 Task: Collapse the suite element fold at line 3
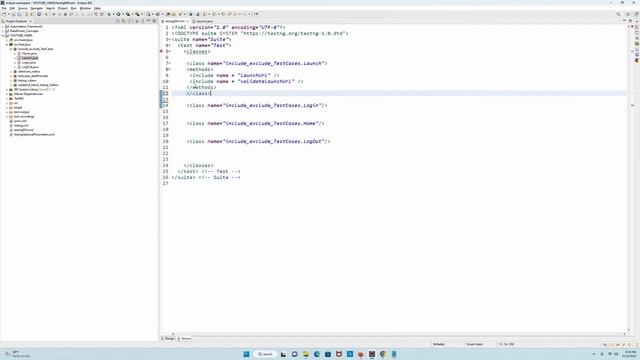[169, 40]
